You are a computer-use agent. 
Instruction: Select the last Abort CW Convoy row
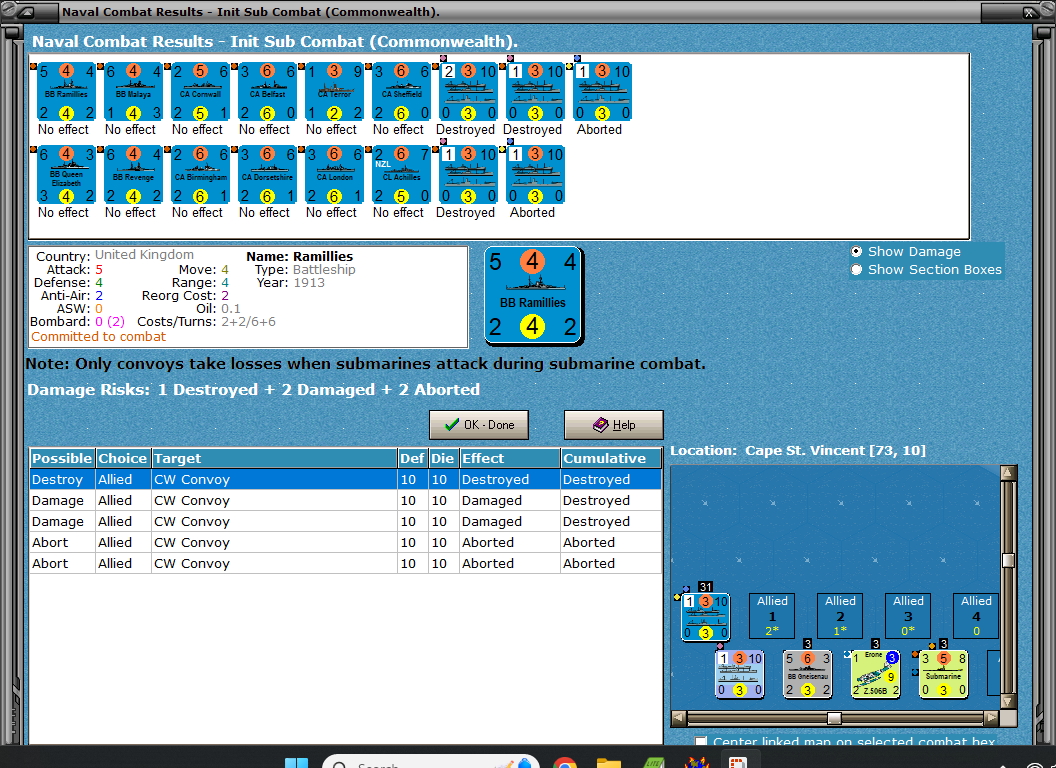(x=345, y=563)
